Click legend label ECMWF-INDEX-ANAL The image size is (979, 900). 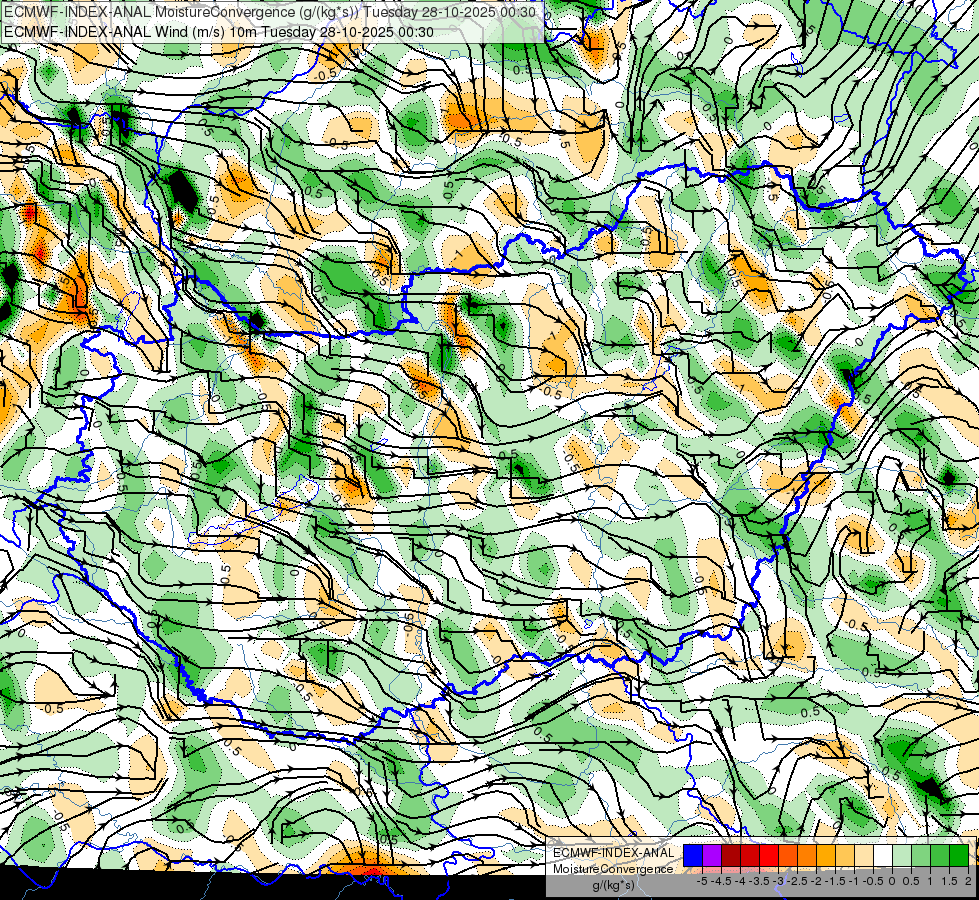(x=614, y=853)
